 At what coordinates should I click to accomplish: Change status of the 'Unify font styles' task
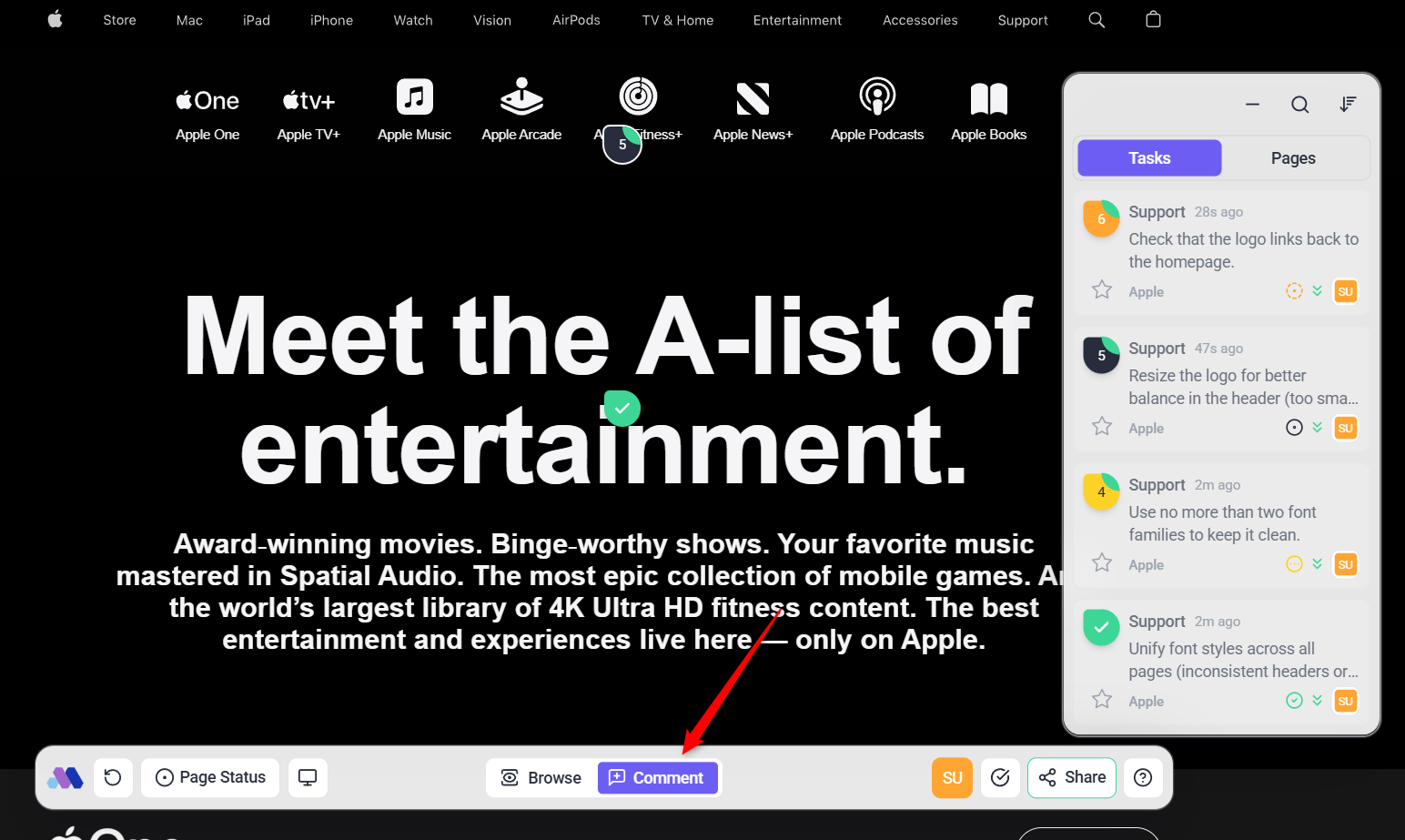click(x=1294, y=701)
